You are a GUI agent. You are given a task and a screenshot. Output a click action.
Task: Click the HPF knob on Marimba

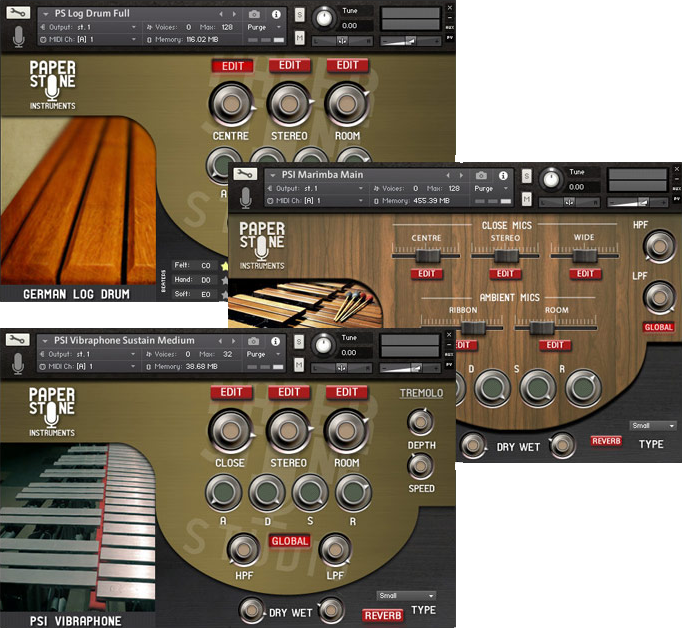[x=659, y=247]
